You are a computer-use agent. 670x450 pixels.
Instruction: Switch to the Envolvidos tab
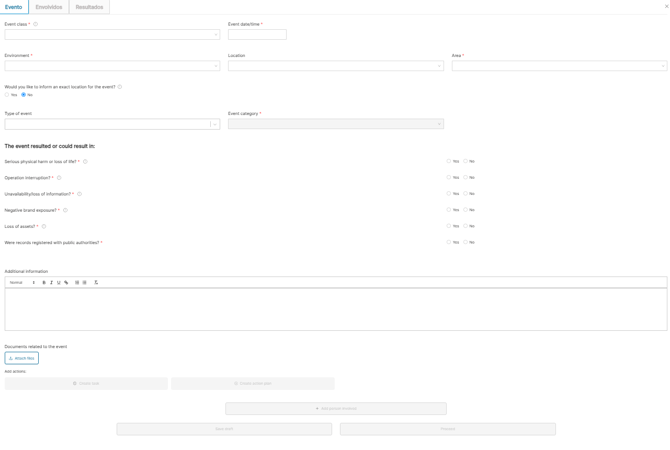pos(49,7)
